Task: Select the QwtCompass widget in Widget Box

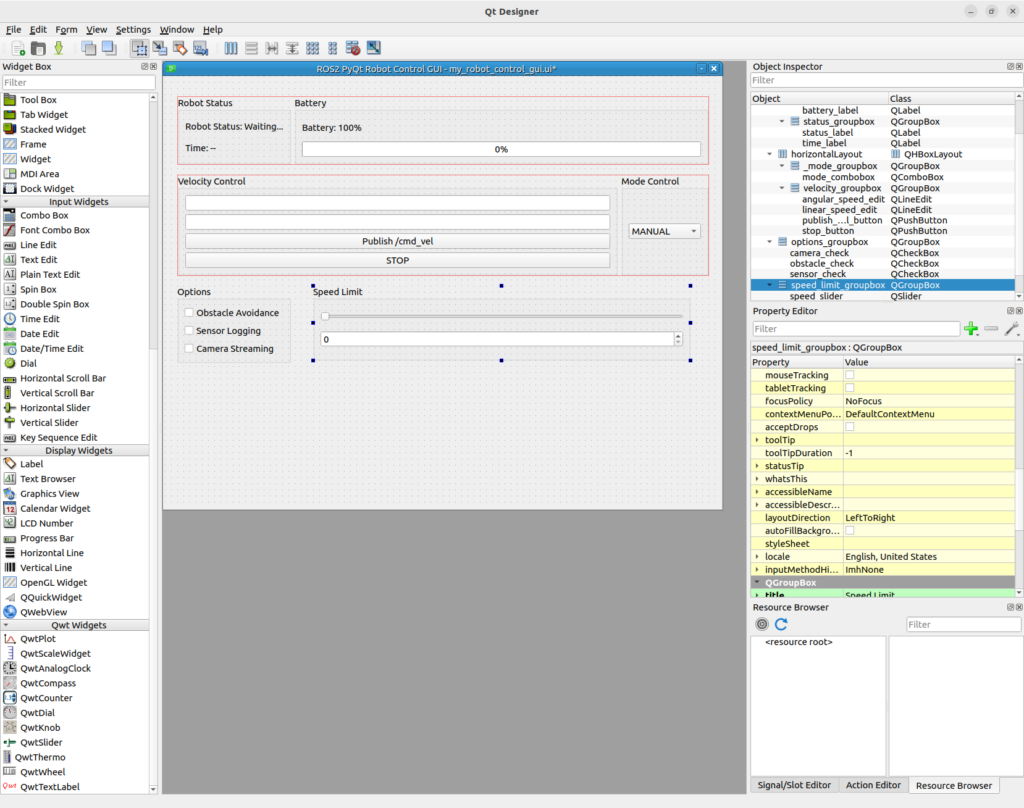Action: coord(48,683)
